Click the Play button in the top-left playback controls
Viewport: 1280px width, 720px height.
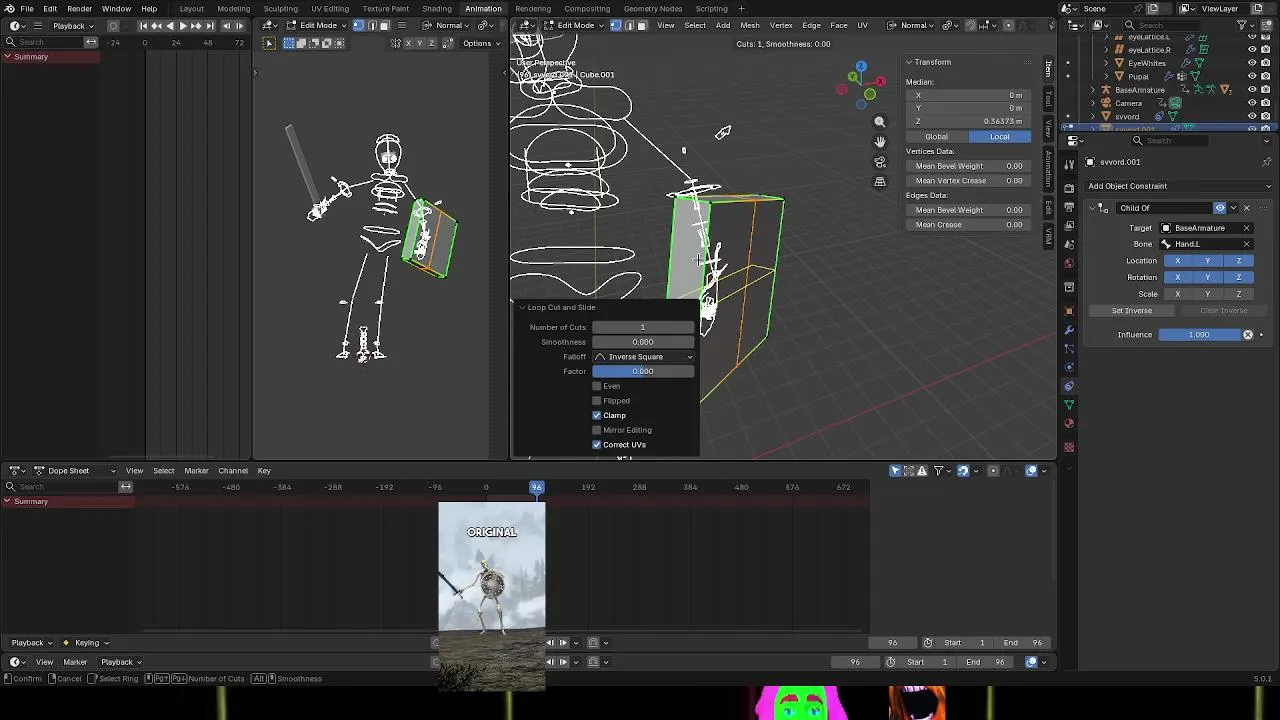click(183, 25)
